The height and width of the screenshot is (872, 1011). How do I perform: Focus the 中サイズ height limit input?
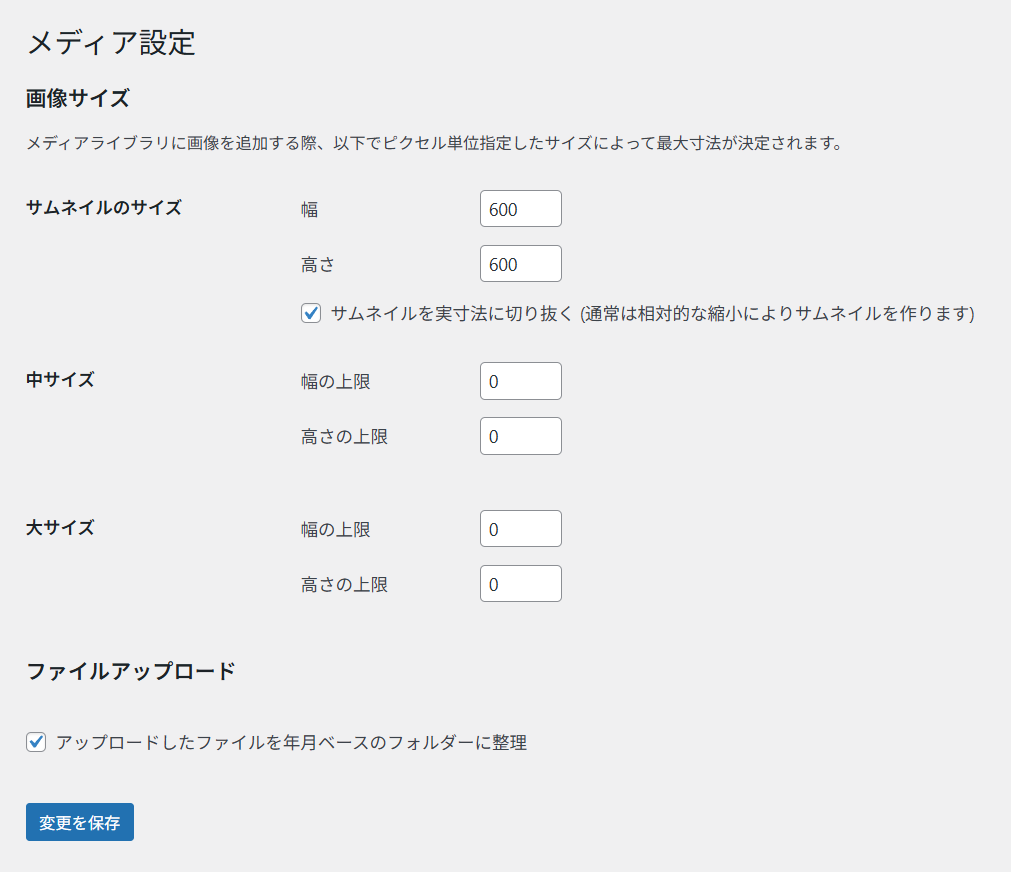point(520,436)
